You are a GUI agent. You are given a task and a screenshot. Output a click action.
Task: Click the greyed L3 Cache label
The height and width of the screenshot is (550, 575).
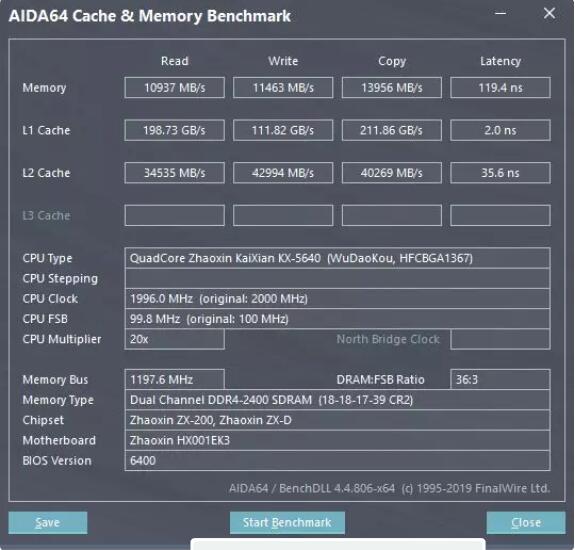pos(46,215)
